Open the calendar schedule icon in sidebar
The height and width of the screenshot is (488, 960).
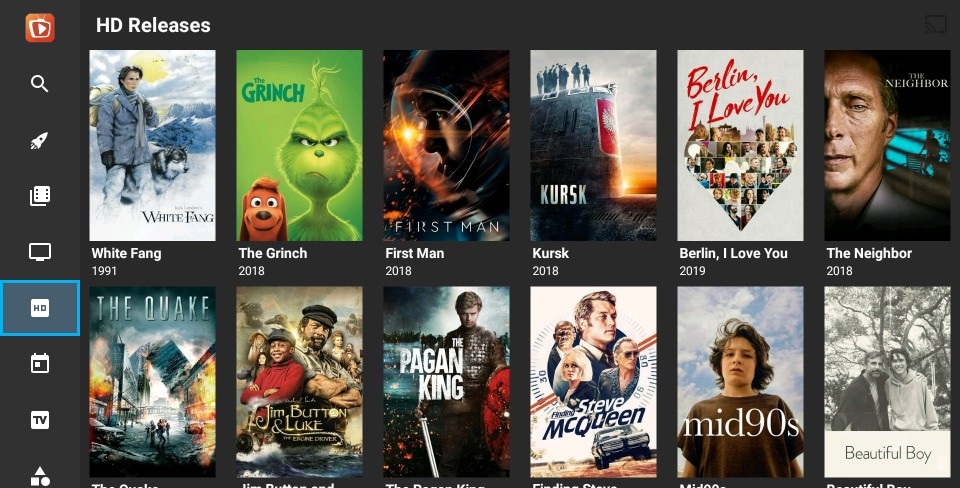tap(40, 364)
